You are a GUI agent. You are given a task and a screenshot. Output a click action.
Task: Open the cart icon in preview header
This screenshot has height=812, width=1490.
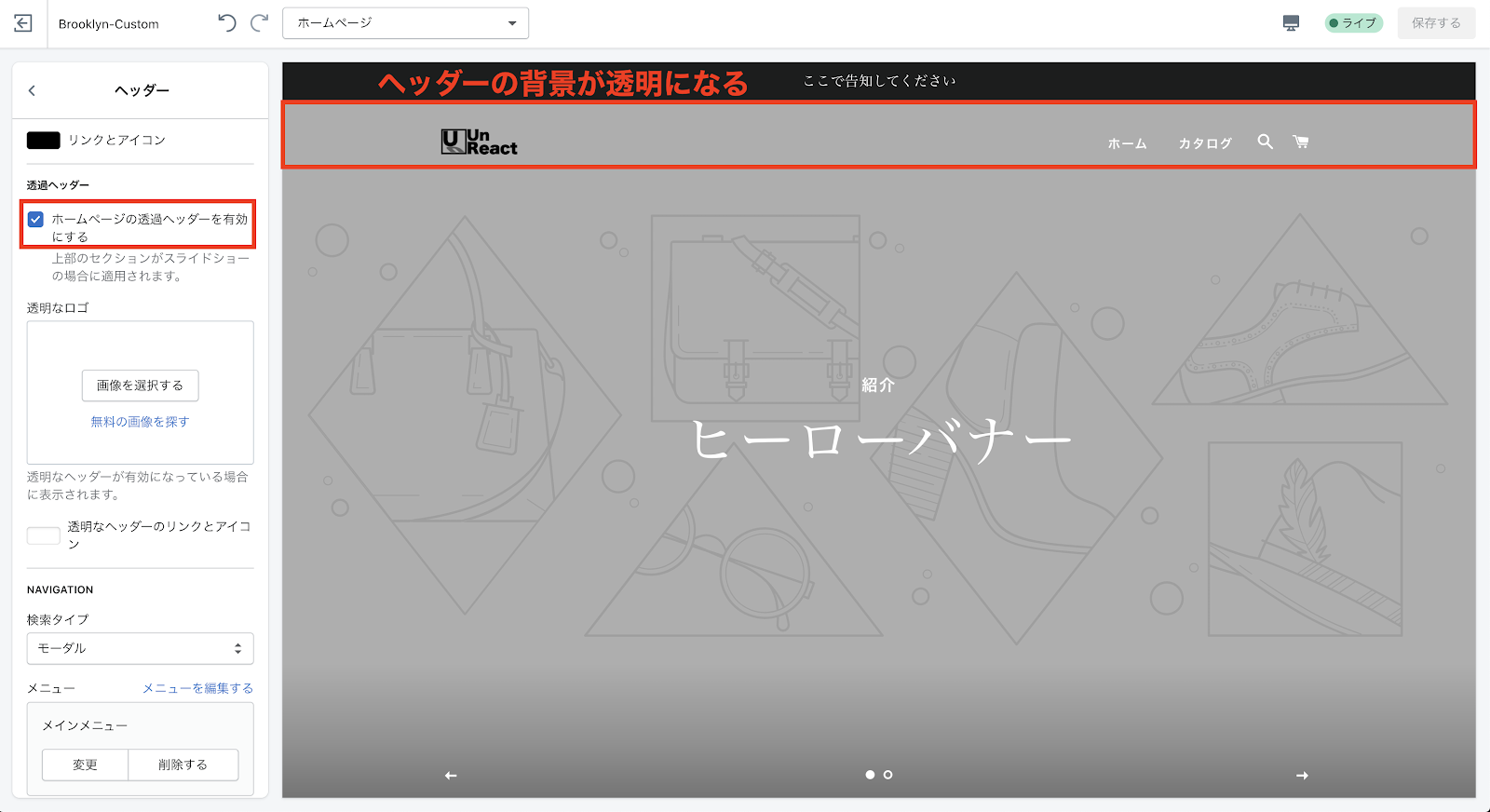click(x=1301, y=142)
